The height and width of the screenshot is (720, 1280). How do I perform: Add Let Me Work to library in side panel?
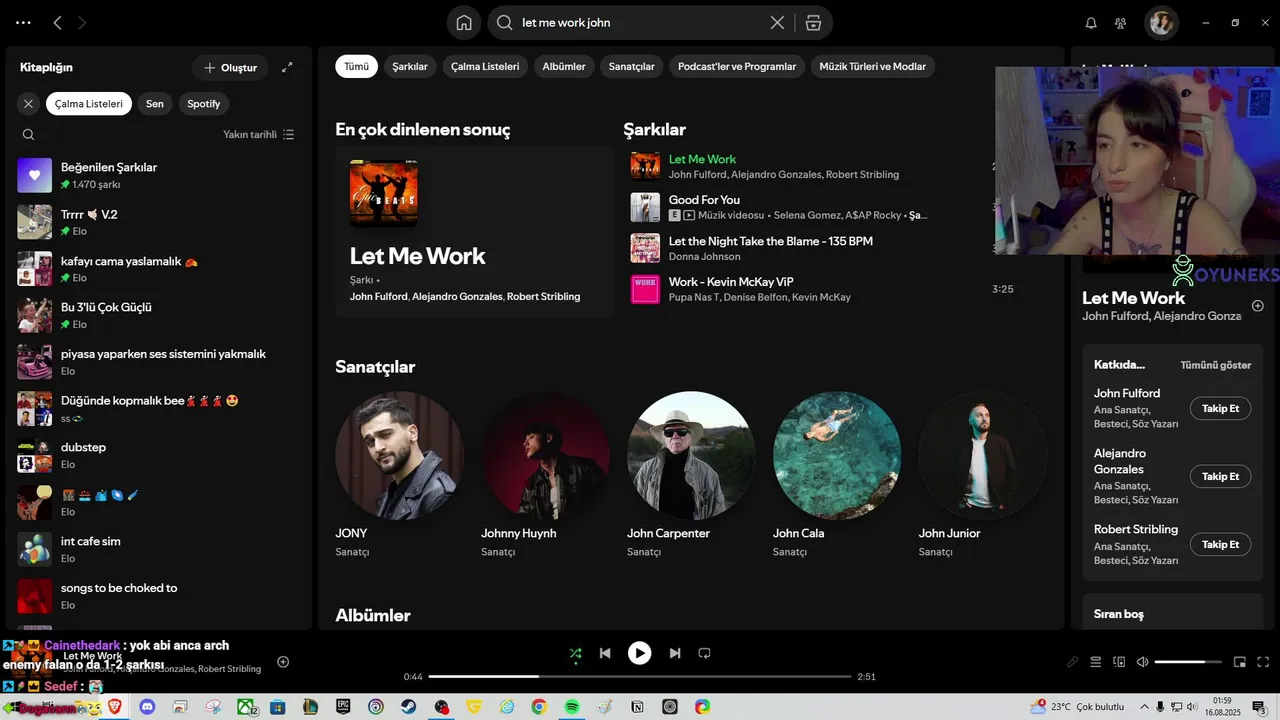click(1258, 306)
